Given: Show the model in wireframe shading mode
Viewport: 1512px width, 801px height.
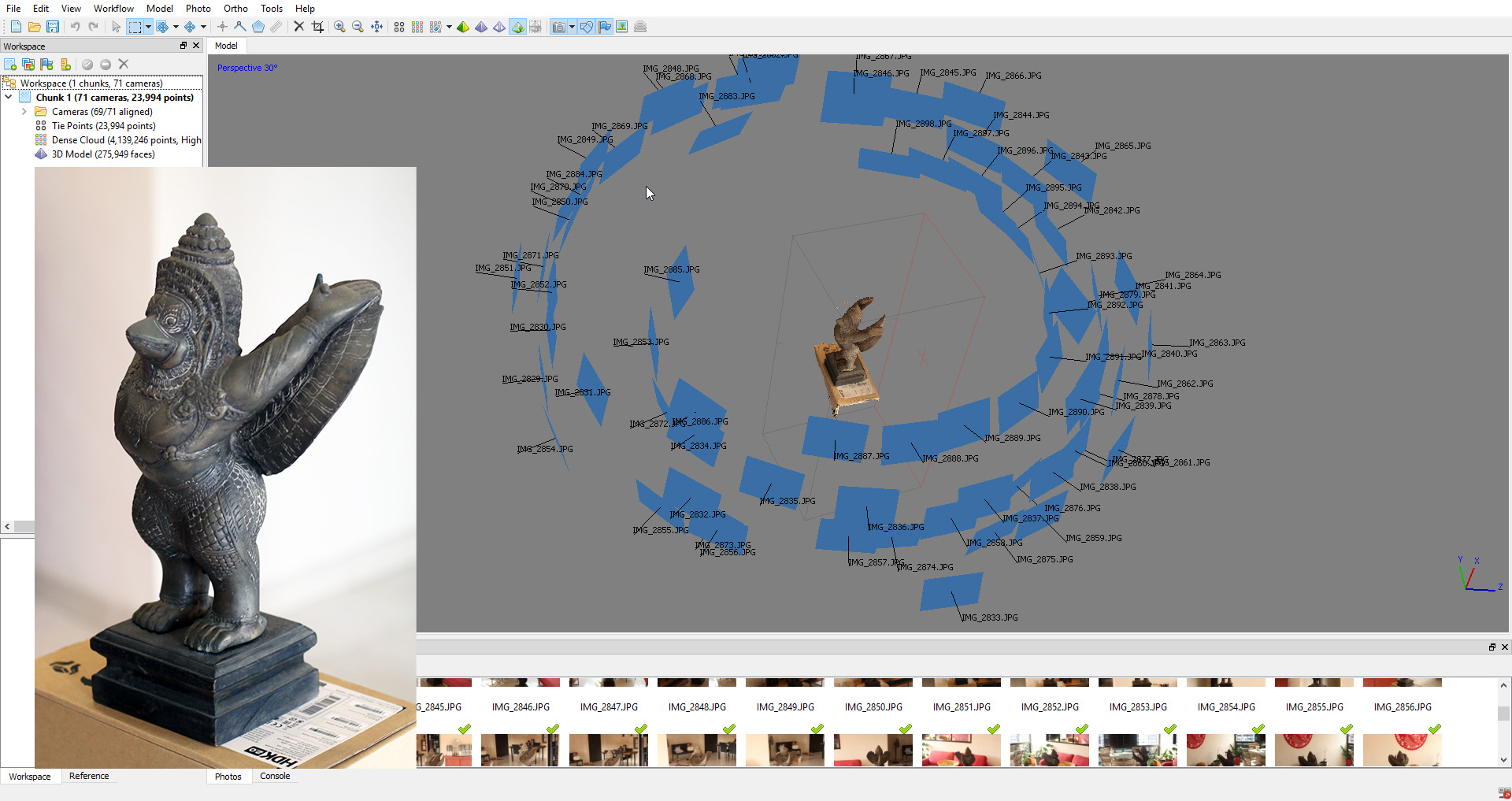Looking at the screenshot, I should [499, 26].
